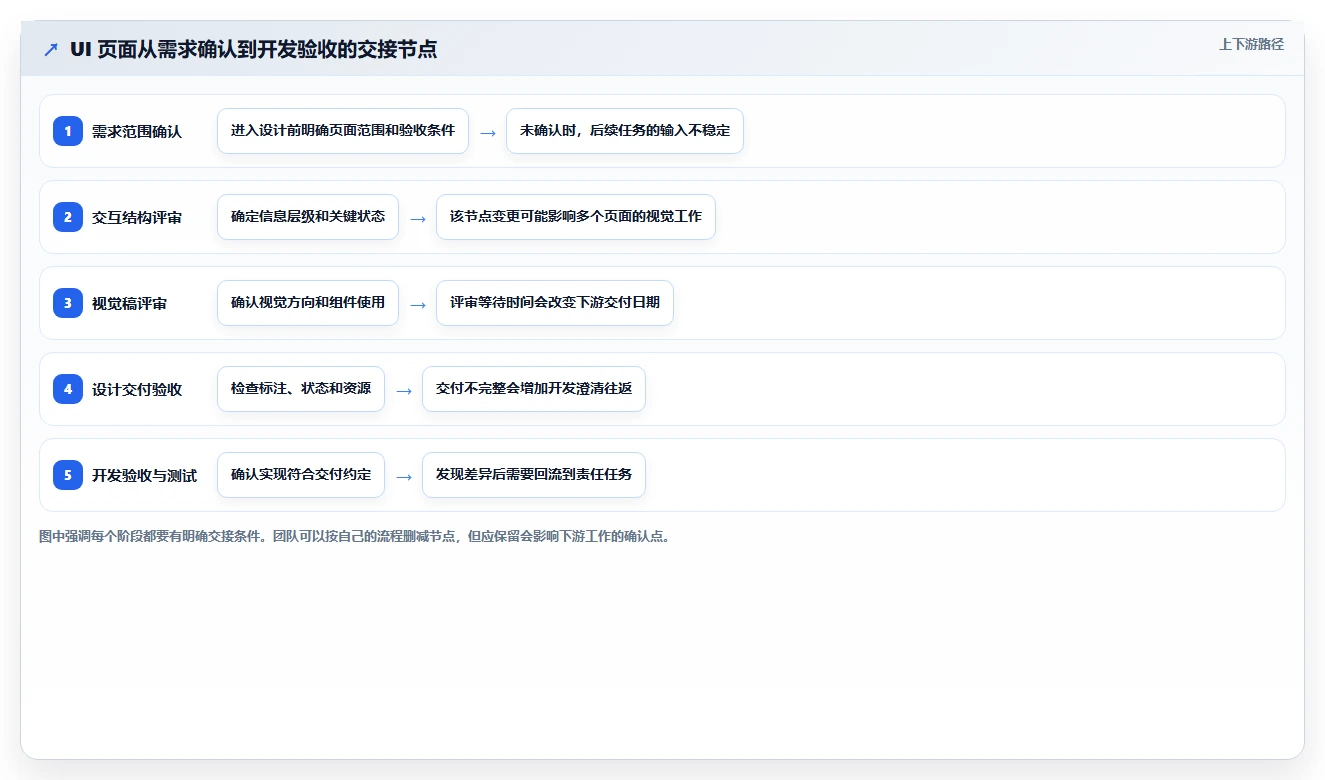Click the '确认视觉方向和组件使用' box

[308, 303]
